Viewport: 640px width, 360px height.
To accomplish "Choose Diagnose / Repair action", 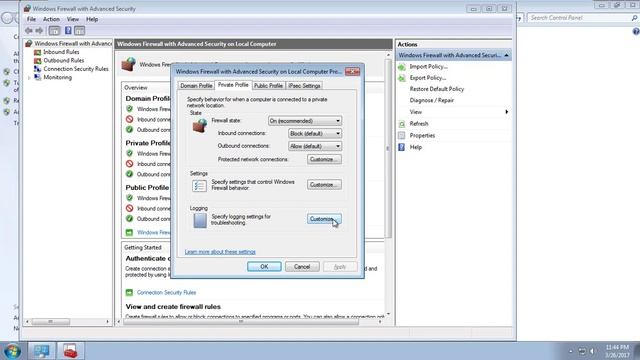I will click(x=431, y=100).
